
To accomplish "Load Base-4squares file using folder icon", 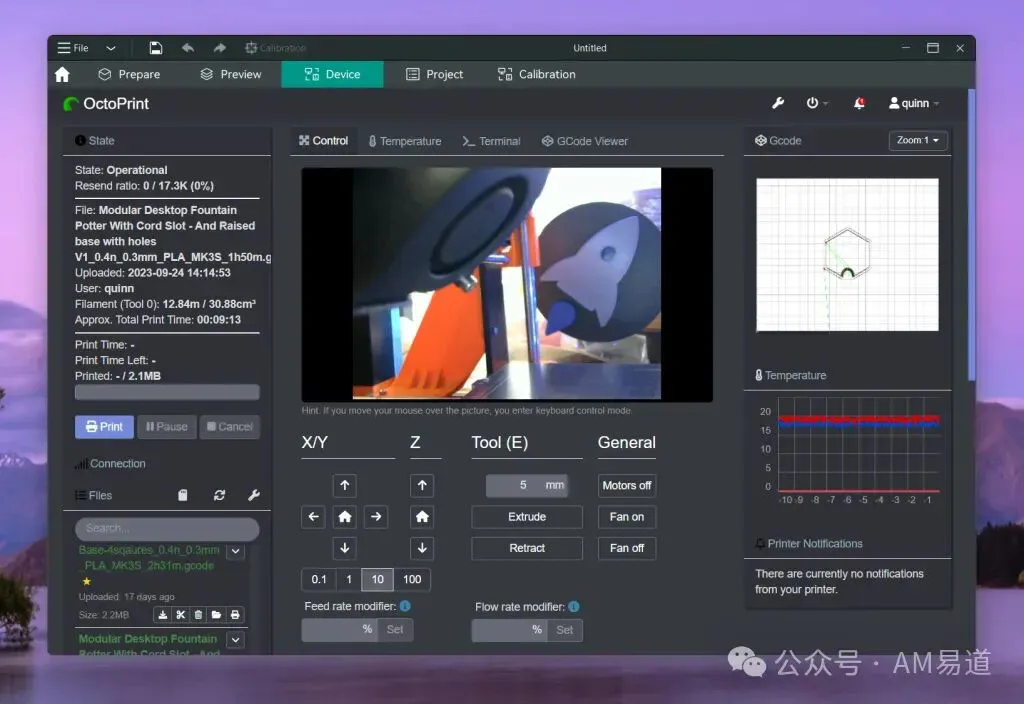I will coord(216,615).
